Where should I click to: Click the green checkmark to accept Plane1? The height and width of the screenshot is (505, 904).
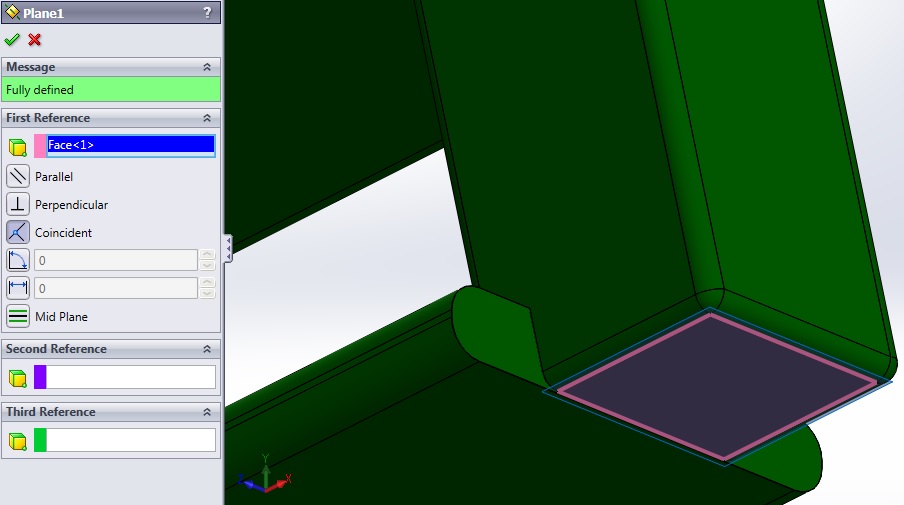click(x=12, y=40)
